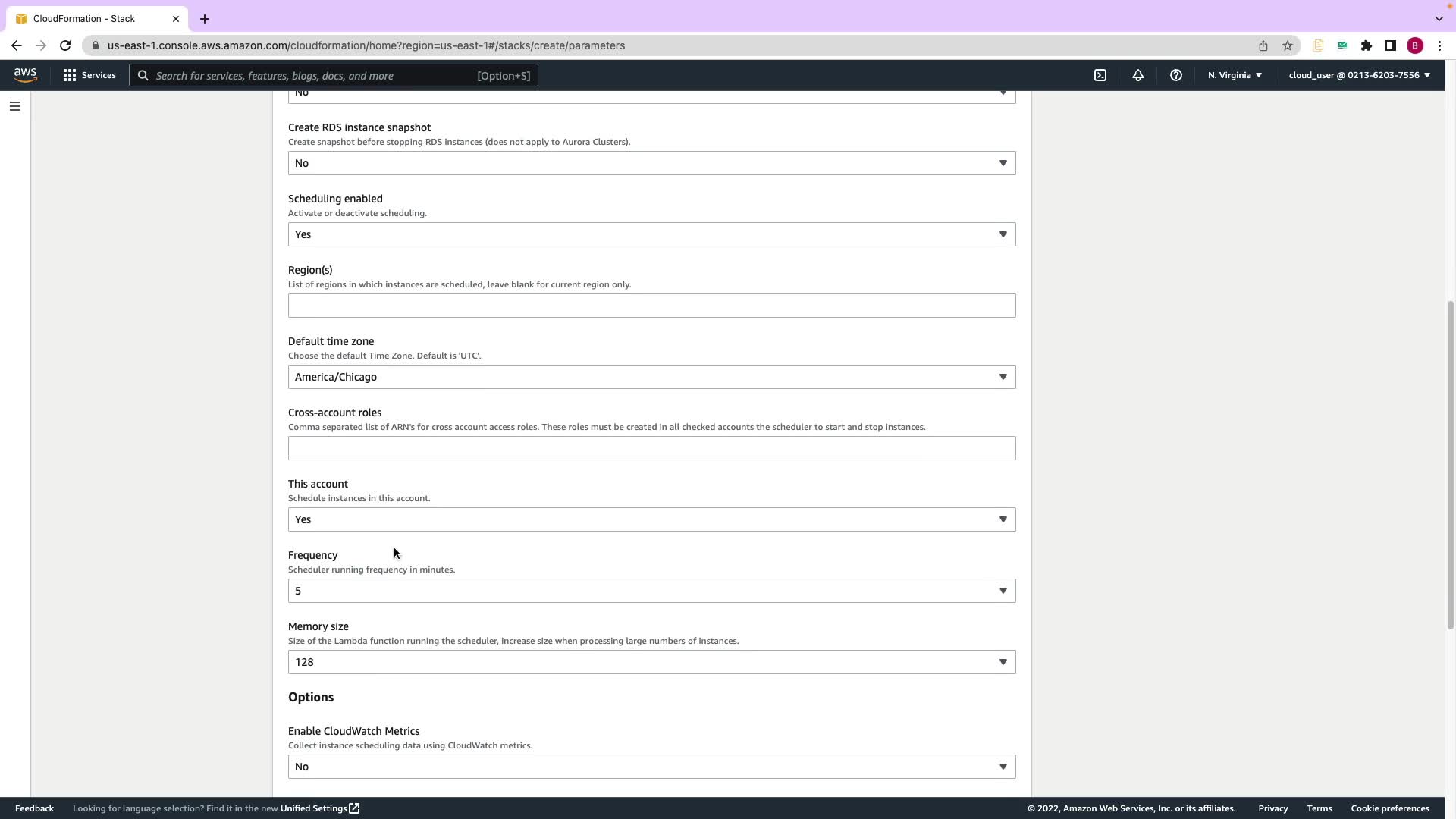Reload the page in browser

(65, 45)
